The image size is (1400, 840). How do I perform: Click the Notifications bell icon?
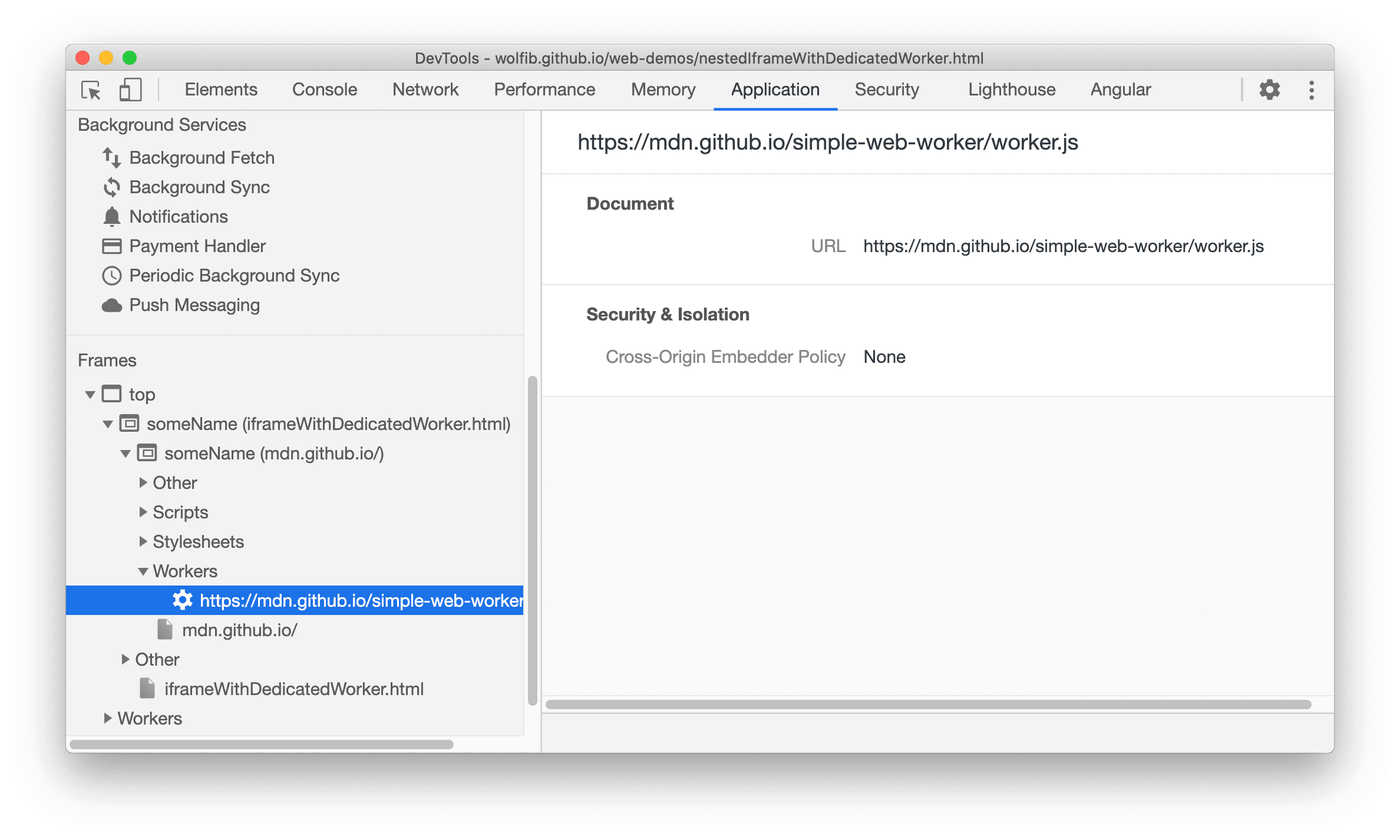[x=112, y=215]
